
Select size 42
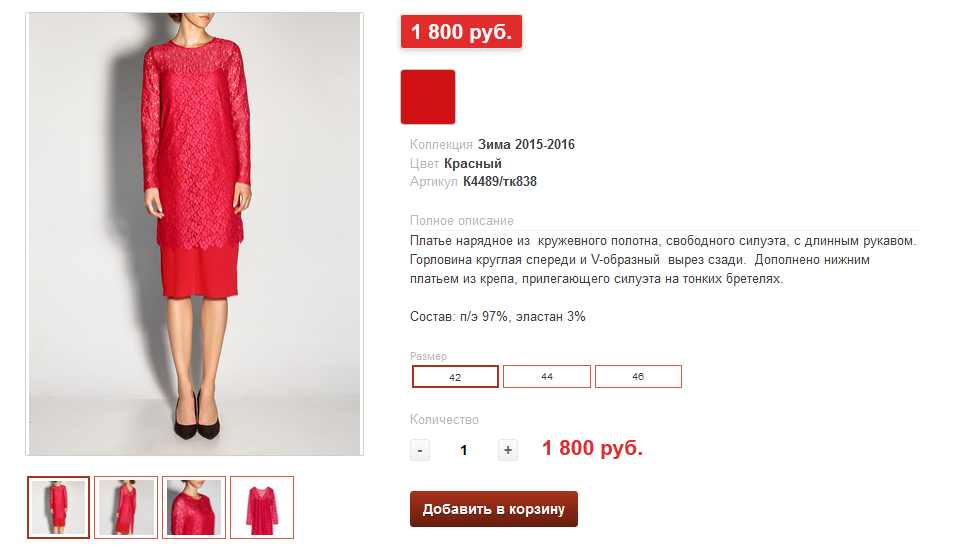(455, 377)
